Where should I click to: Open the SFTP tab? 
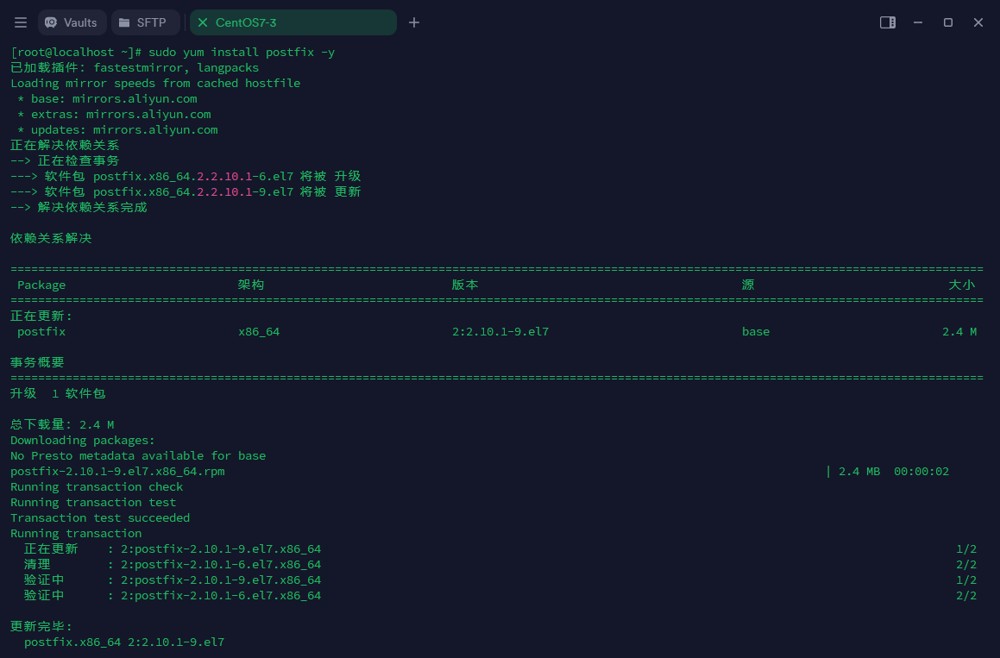click(145, 23)
